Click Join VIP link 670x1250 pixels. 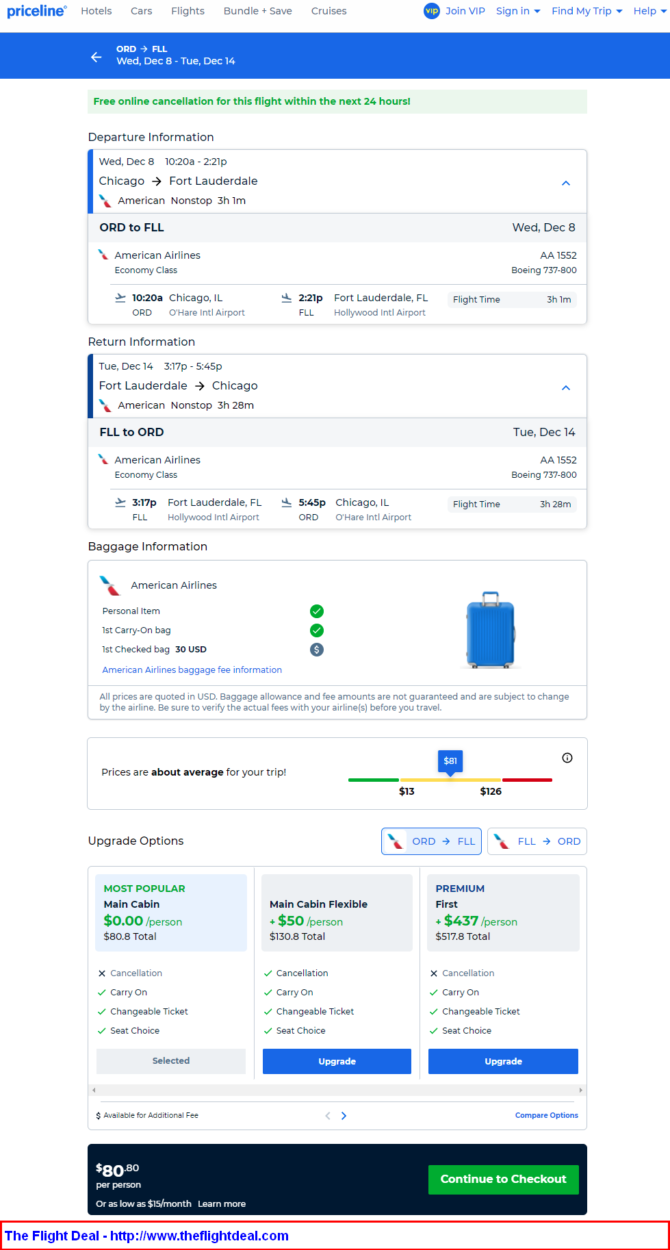[466, 11]
